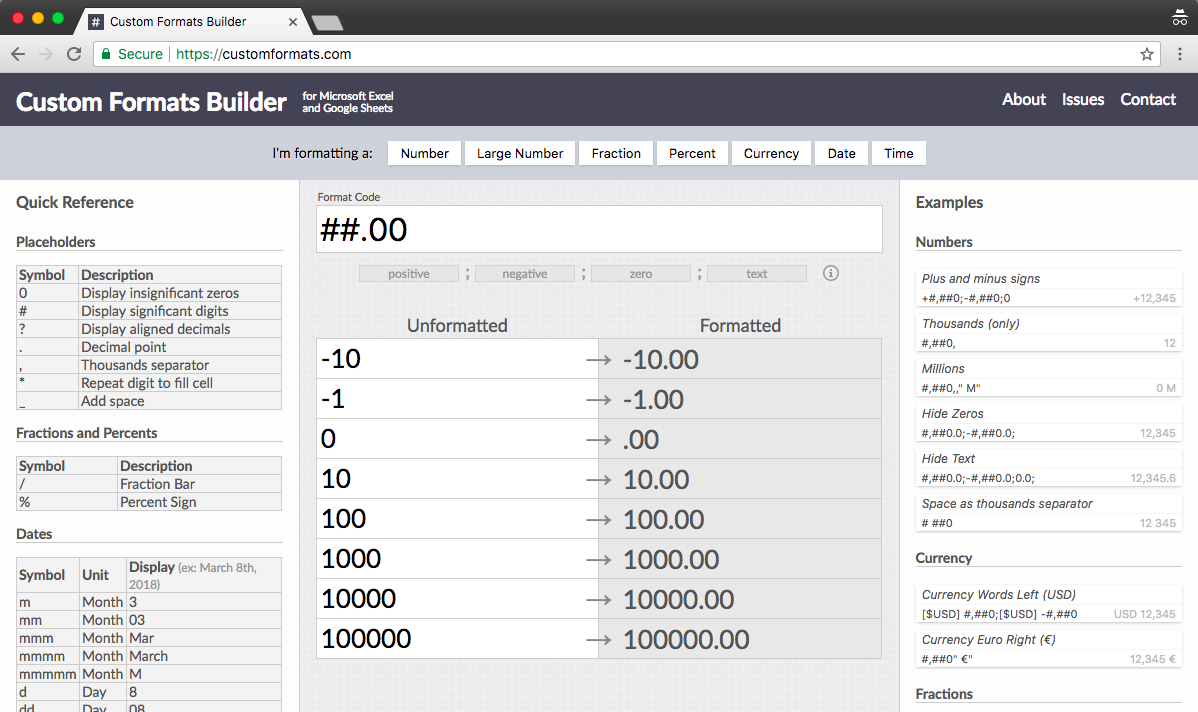Reload the customformats.com page
Screen dimensions: 1198x712
tap(73, 54)
